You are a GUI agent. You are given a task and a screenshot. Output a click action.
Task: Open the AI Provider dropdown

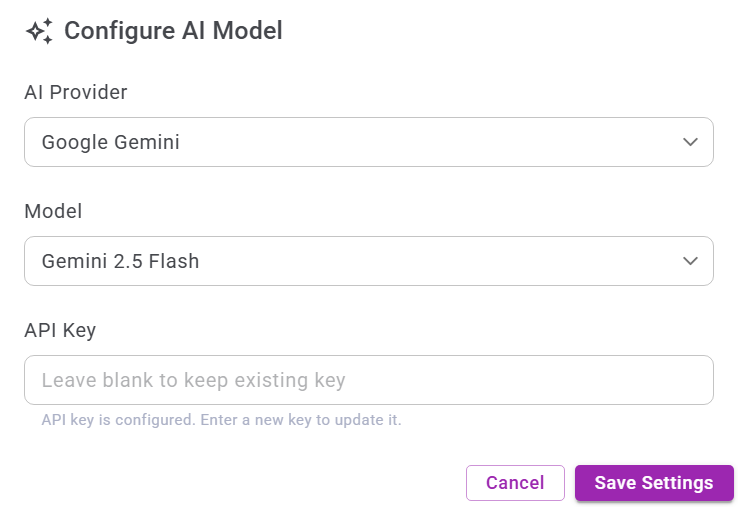[x=368, y=142]
